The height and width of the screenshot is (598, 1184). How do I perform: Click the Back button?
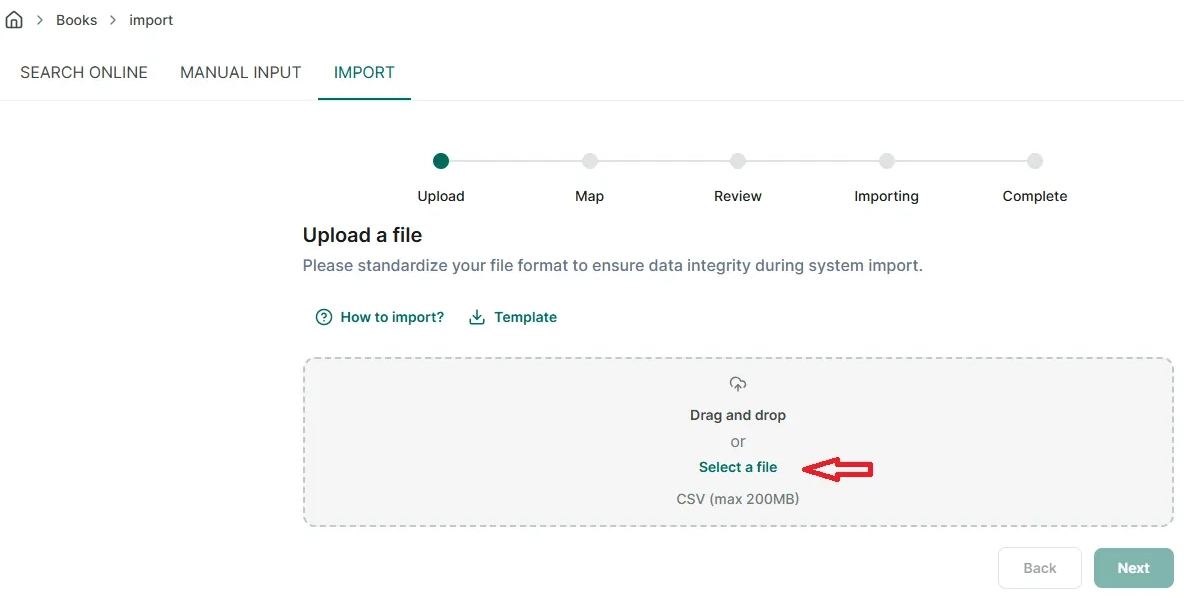pyautogui.click(x=1040, y=568)
